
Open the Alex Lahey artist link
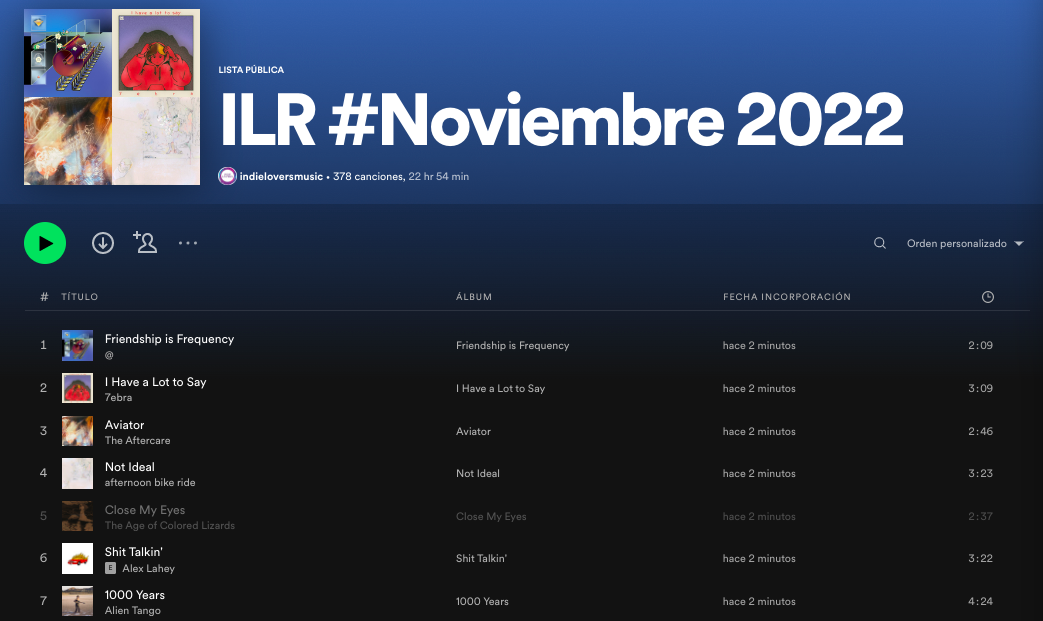[x=148, y=568]
